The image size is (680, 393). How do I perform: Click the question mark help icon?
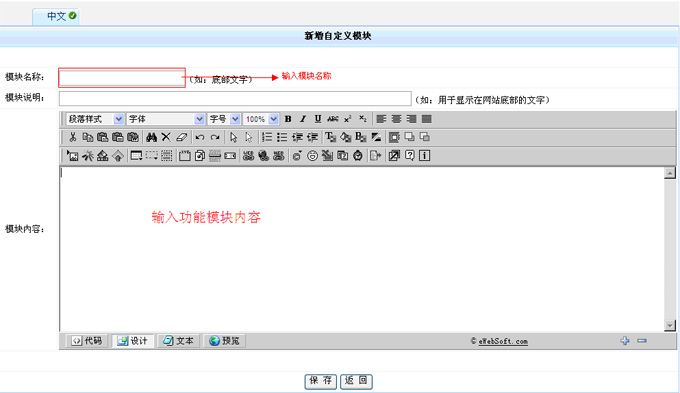click(409, 155)
